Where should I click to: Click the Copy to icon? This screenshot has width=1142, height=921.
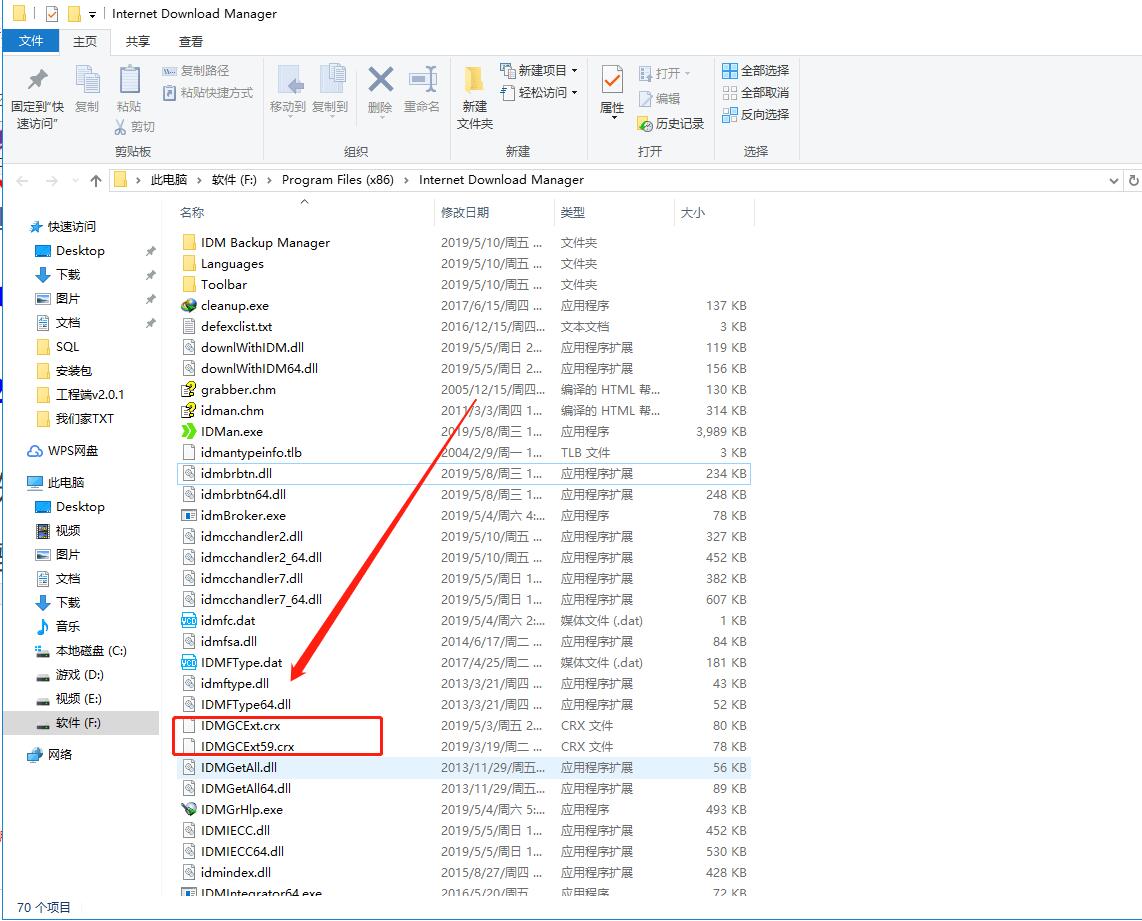332,79
